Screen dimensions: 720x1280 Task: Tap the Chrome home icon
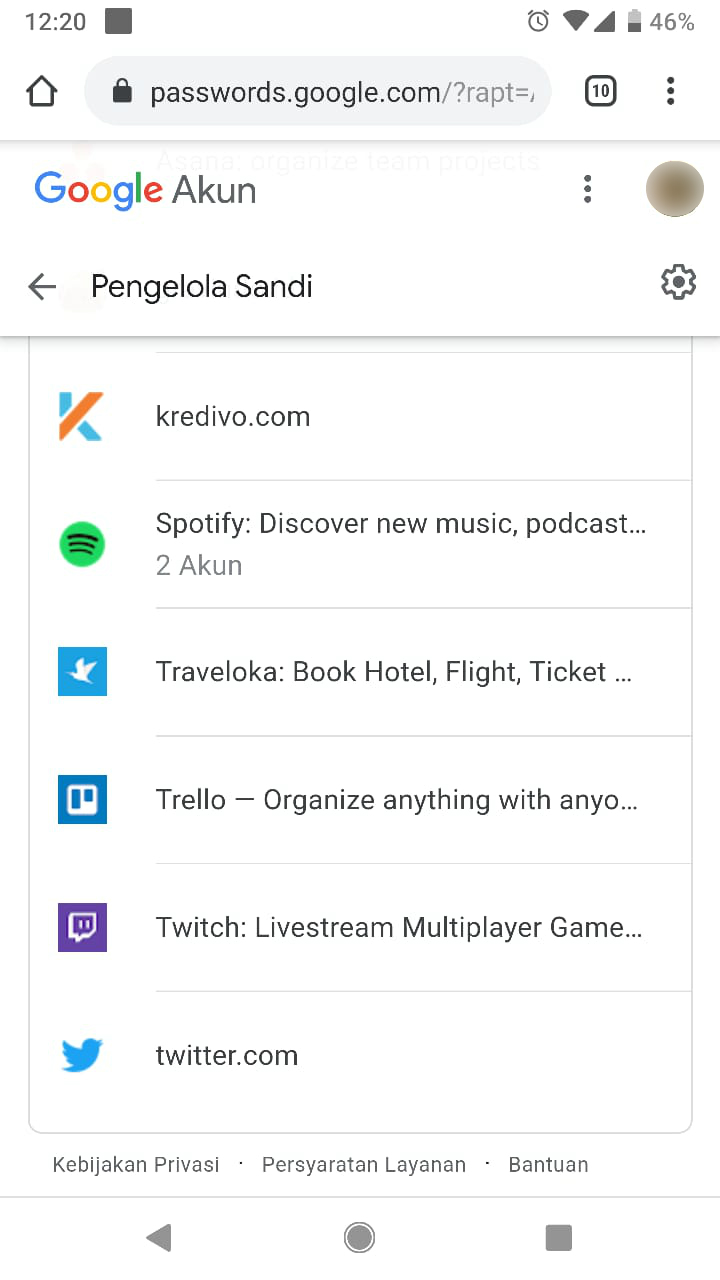tap(42, 92)
